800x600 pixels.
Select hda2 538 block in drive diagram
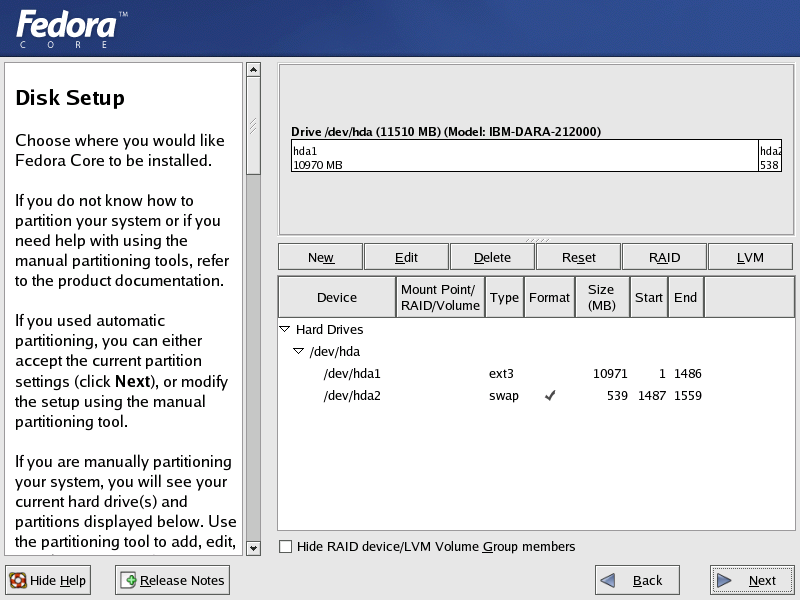770,156
